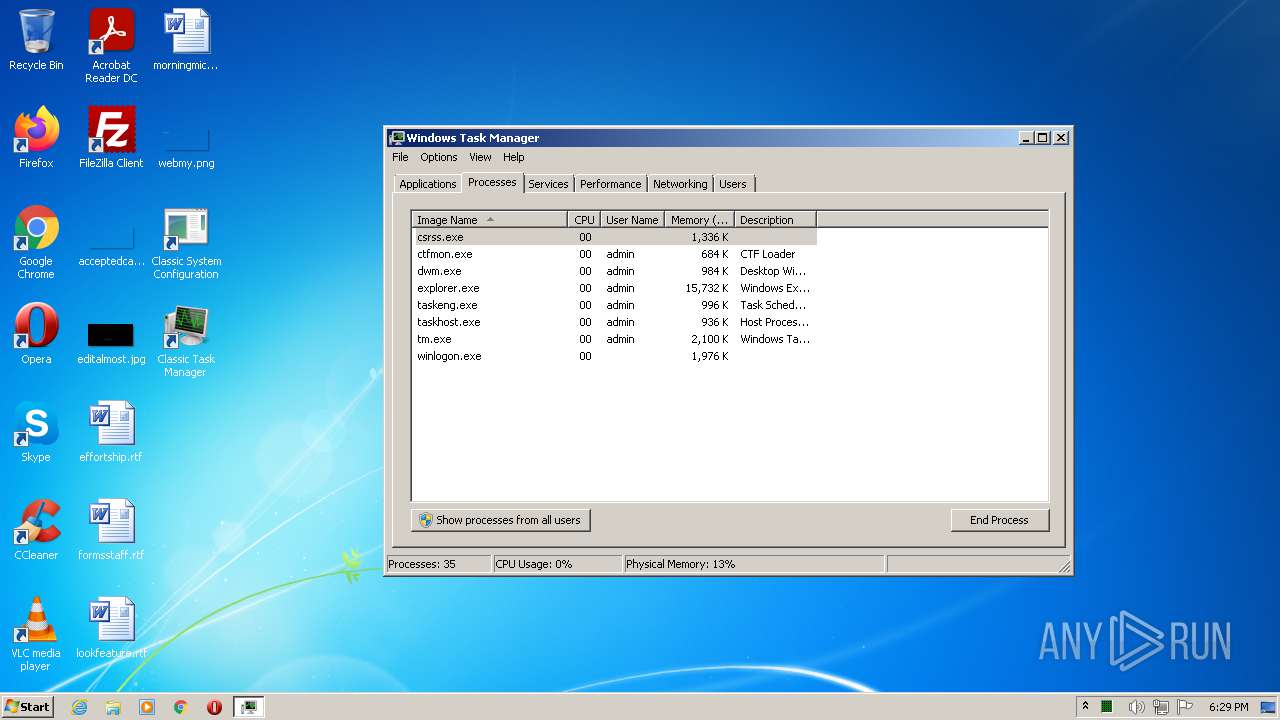Select formsstaff.rtf document
The height and width of the screenshot is (720, 1280).
[111, 530]
